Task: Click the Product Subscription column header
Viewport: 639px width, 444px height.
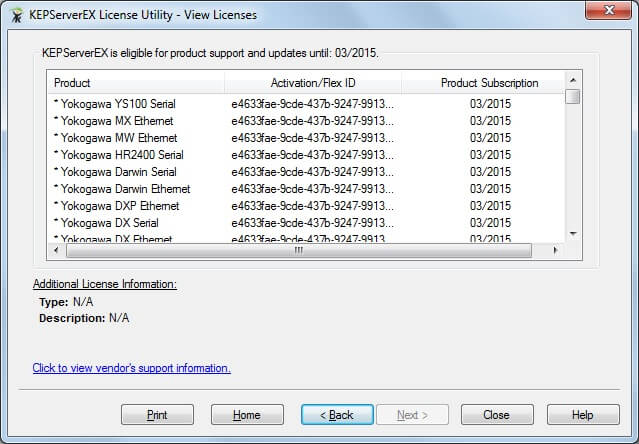Action: pos(489,83)
